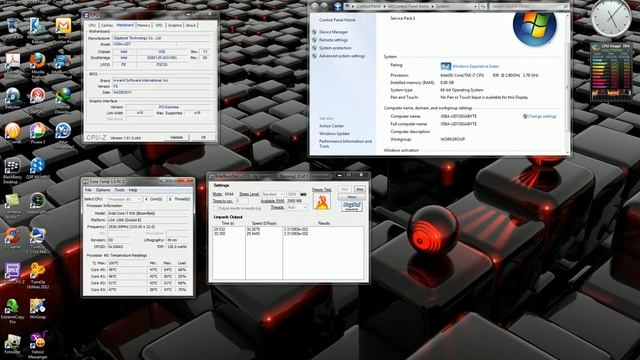Open the blue YU desktop shortcut
Viewport: 640px width, 360px height.
(x=63, y=132)
